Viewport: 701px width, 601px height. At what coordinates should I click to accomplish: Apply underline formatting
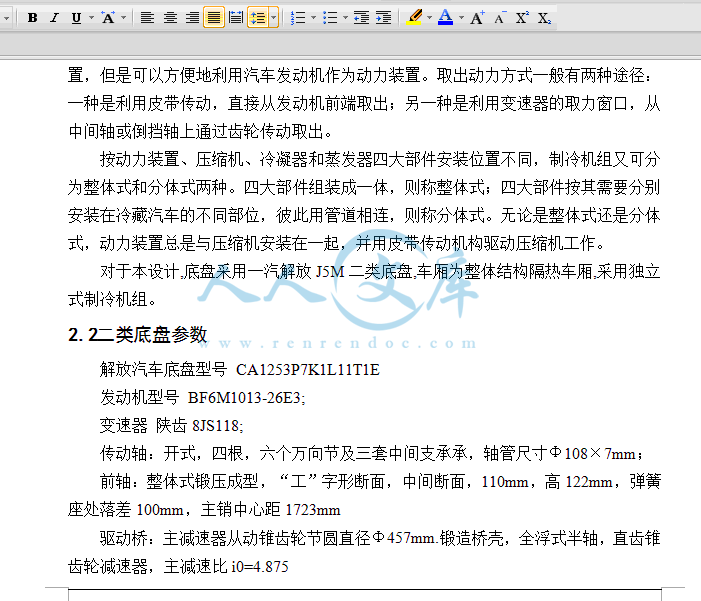(x=76, y=18)
